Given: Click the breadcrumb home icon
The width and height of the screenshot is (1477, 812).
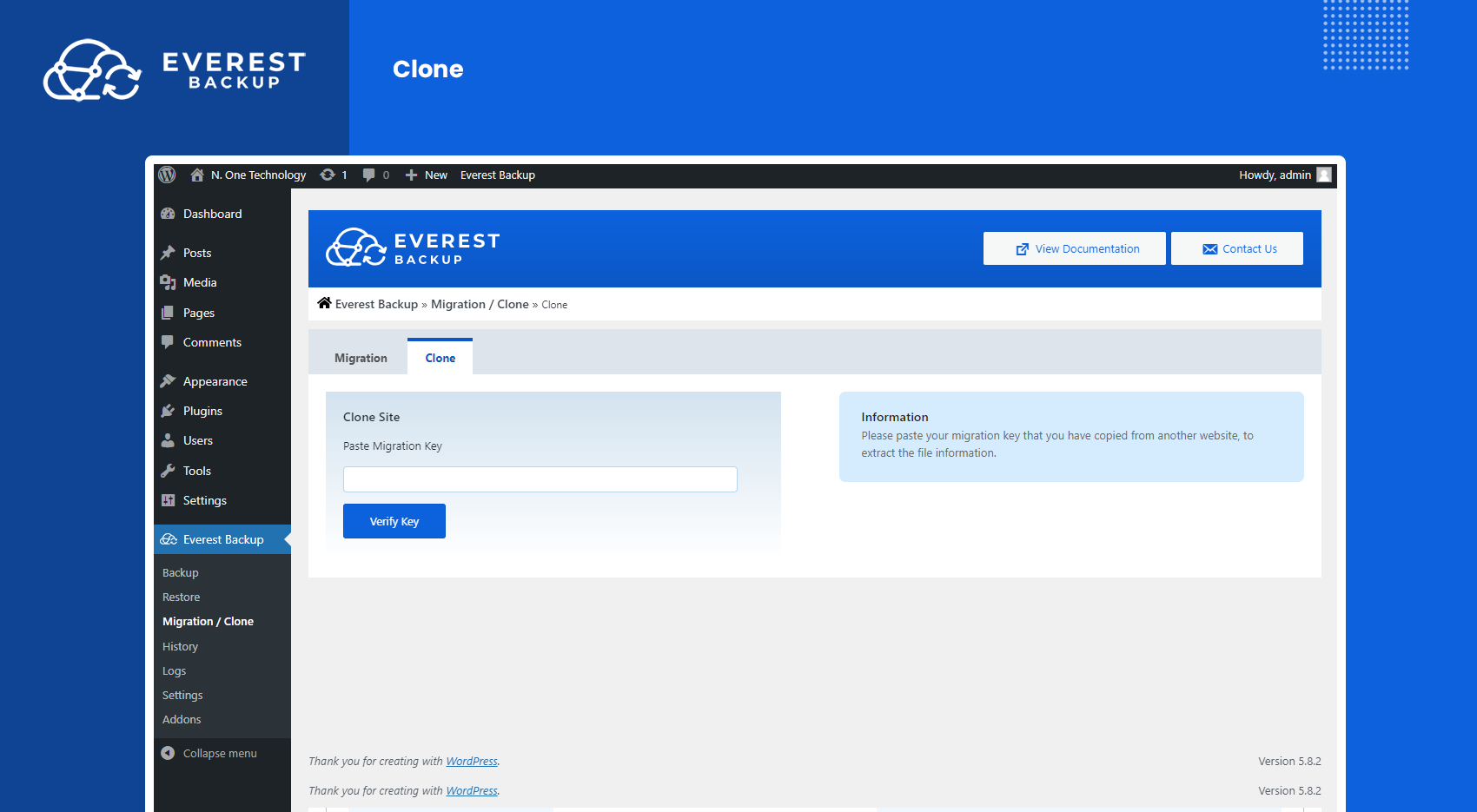Looking at the screenshot, I should (x=324, y=302).
